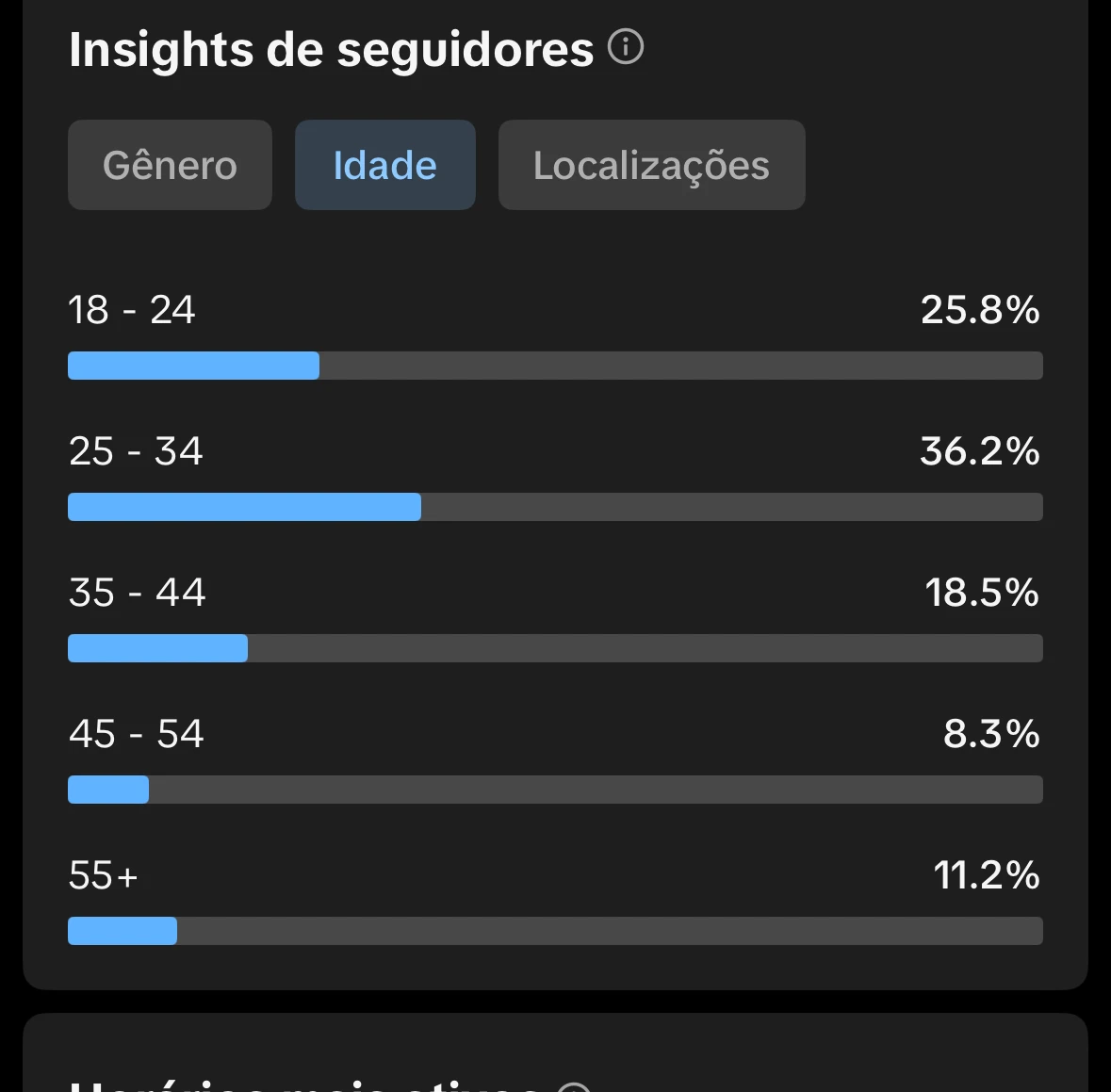Click the 25.8% percentage value
The height and width of the screenshot is (1092, 1111).
coord(979,310)
